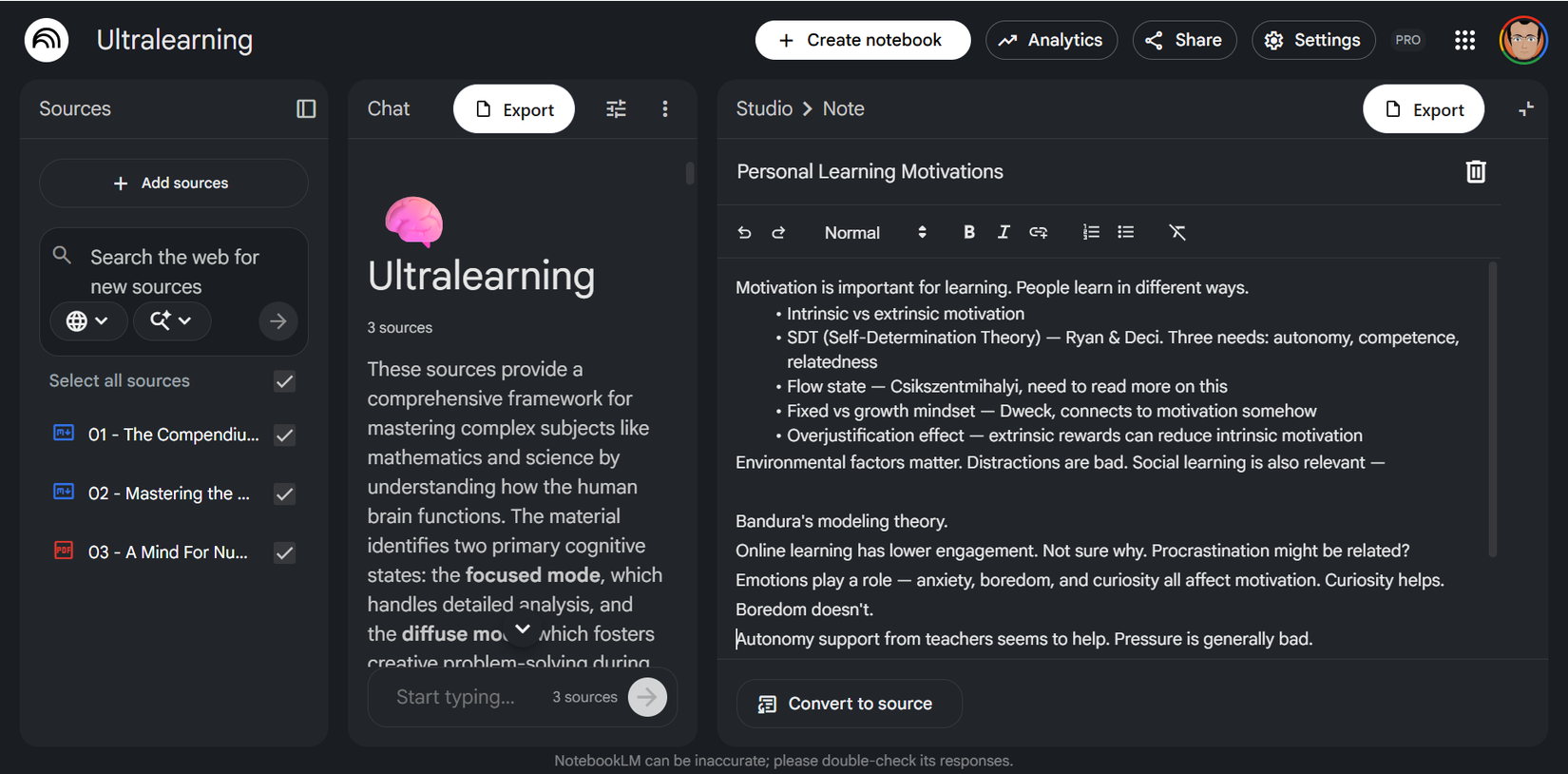Click the line "Bandura's modeling theory."

click(x=842, y=521)
